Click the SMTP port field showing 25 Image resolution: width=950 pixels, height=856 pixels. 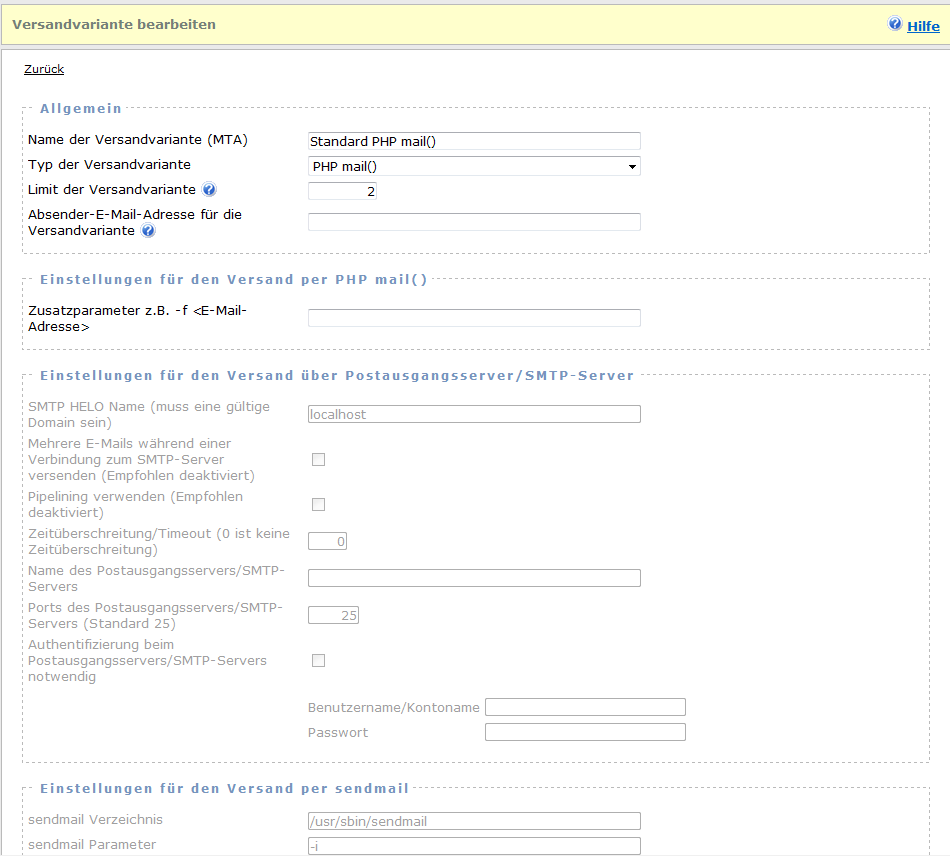coord(333,615)
